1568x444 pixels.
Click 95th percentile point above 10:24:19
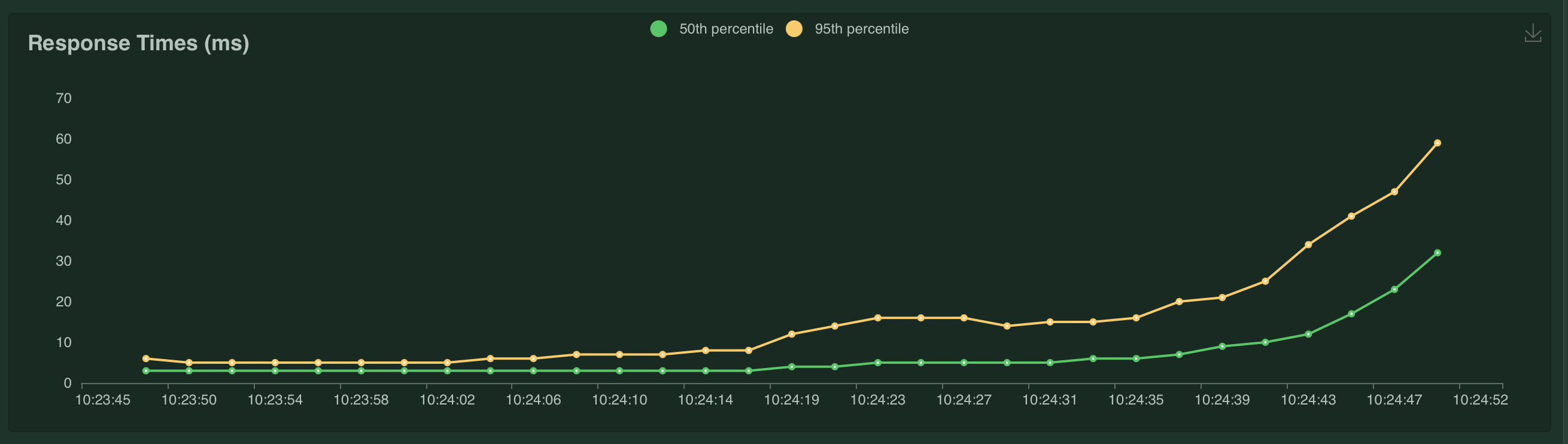click(791, 334)
